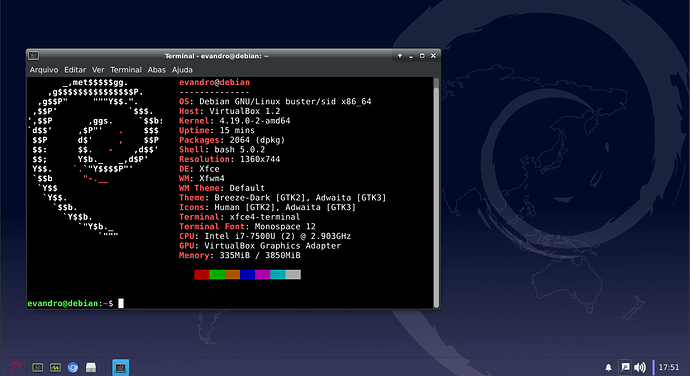Click the 17:51 panel clock
This screenshot has height=376, width=690.
(x=669, y=367)
